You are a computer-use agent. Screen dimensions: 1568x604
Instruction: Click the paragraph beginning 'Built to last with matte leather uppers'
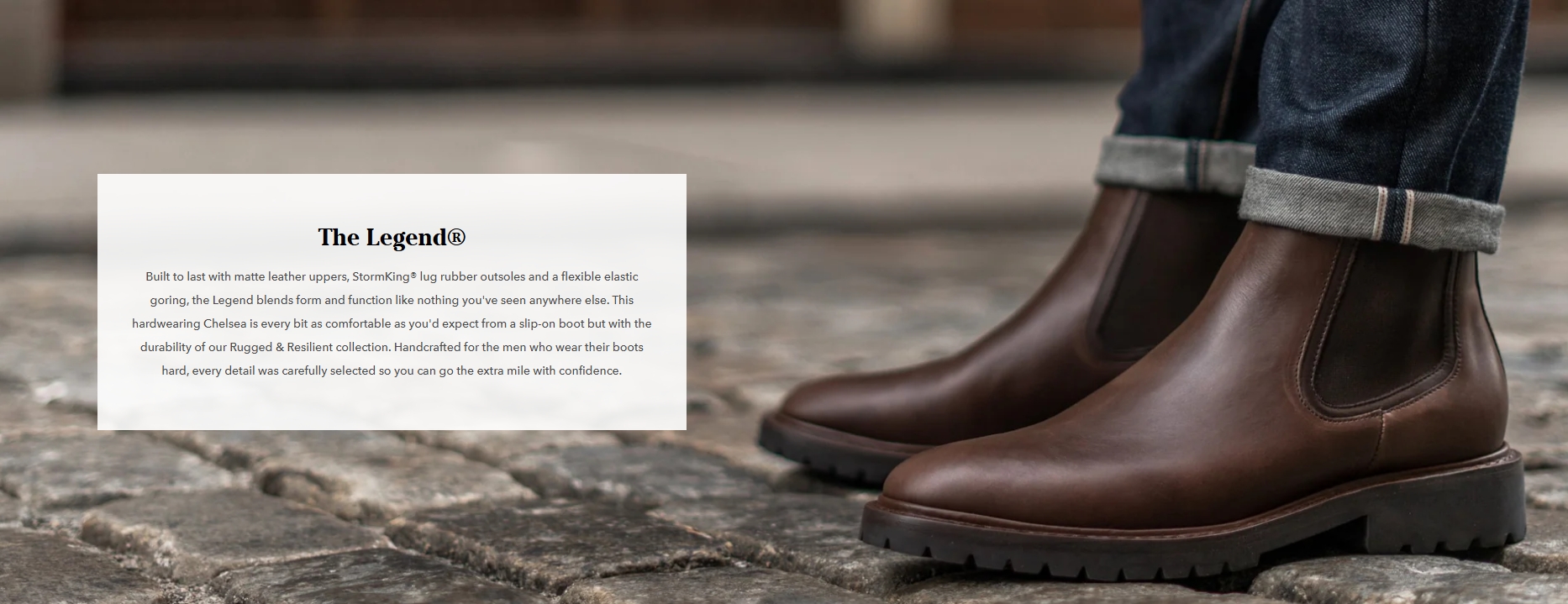pos(392,323)
